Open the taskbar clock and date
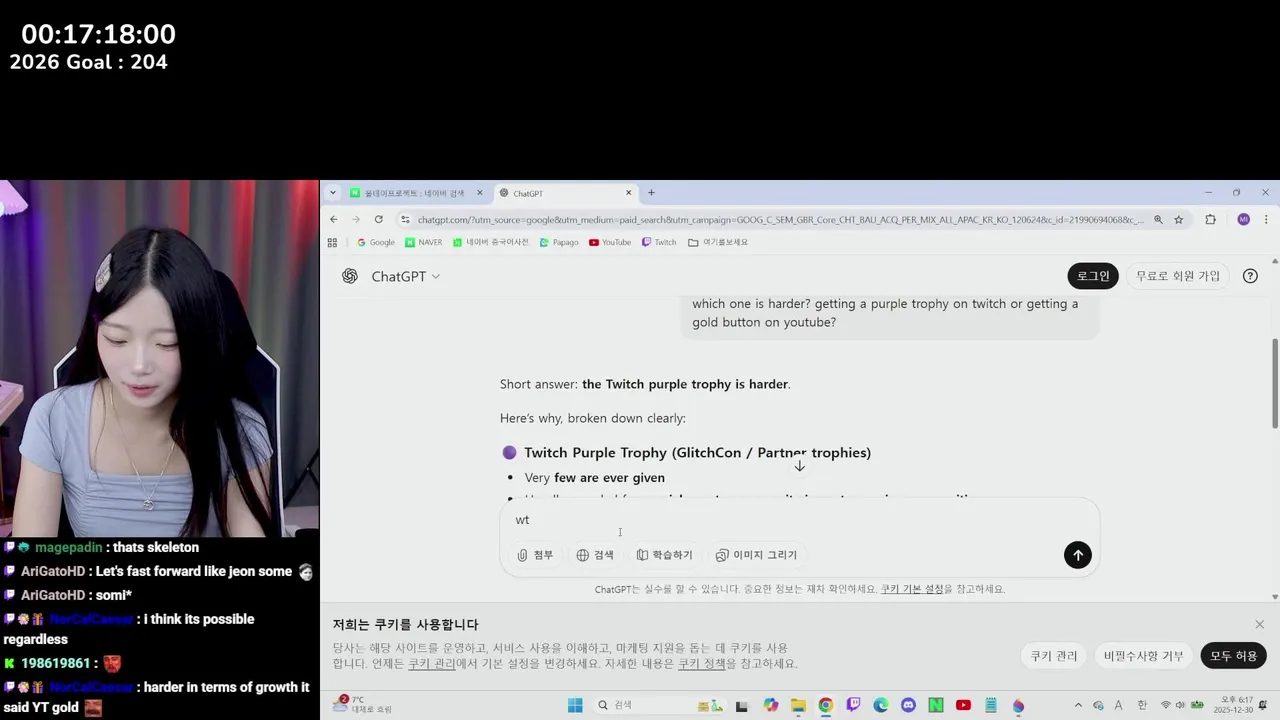Screen dimensions: 1280x720 click(1233, 705)
